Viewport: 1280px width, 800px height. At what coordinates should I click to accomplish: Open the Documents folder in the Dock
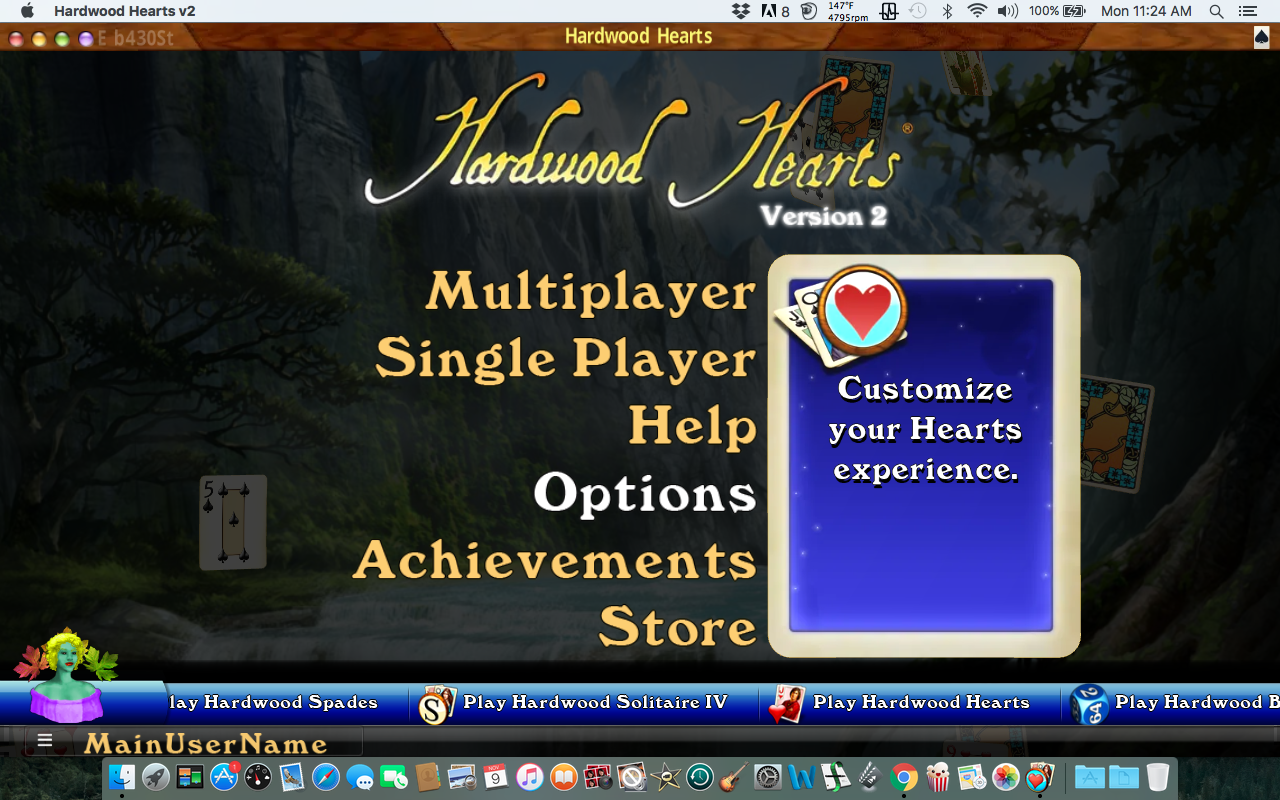[1122, 777]
